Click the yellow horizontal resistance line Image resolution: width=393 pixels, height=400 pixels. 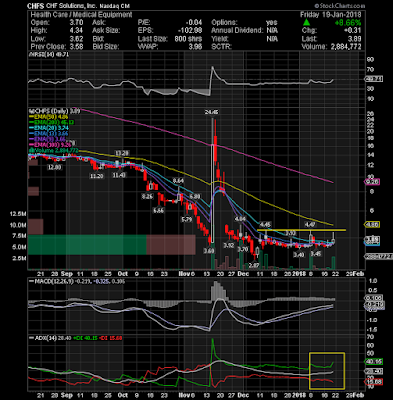coord(302,230)
